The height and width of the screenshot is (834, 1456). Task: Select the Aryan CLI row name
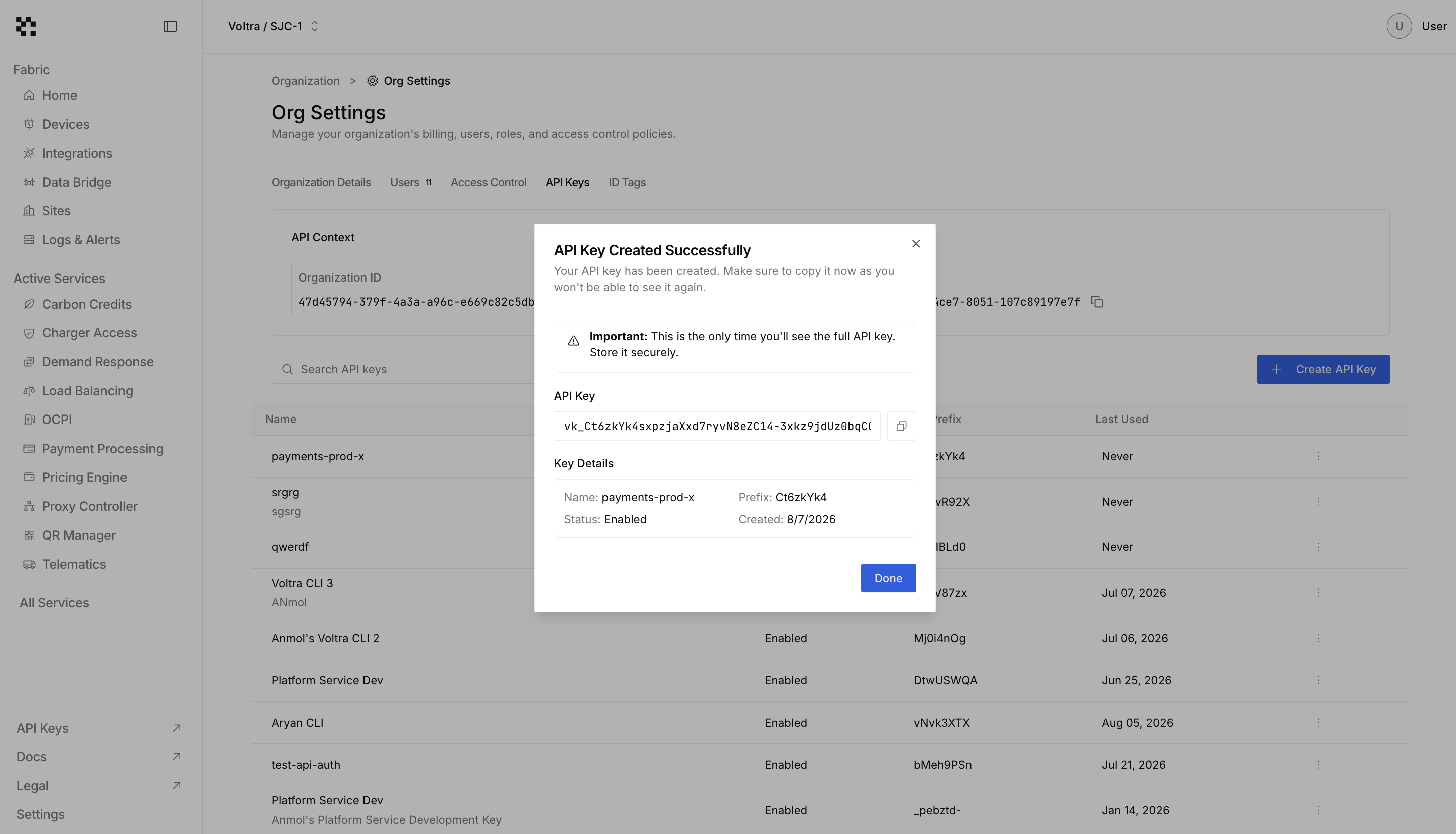coord(297,723)
